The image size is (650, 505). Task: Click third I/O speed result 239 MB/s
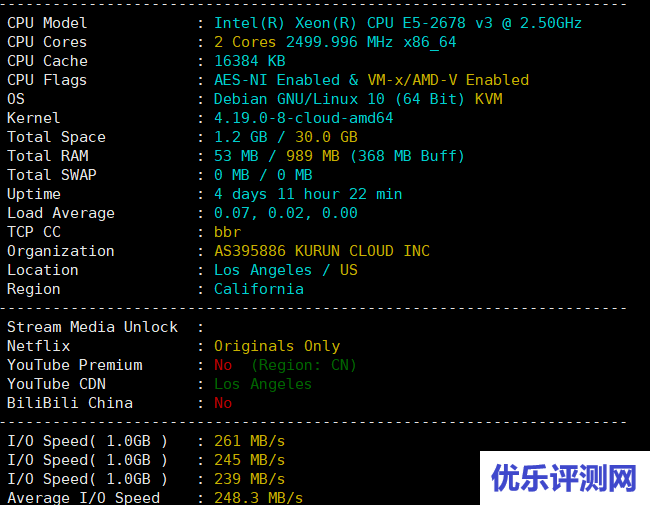click(250, 479)
